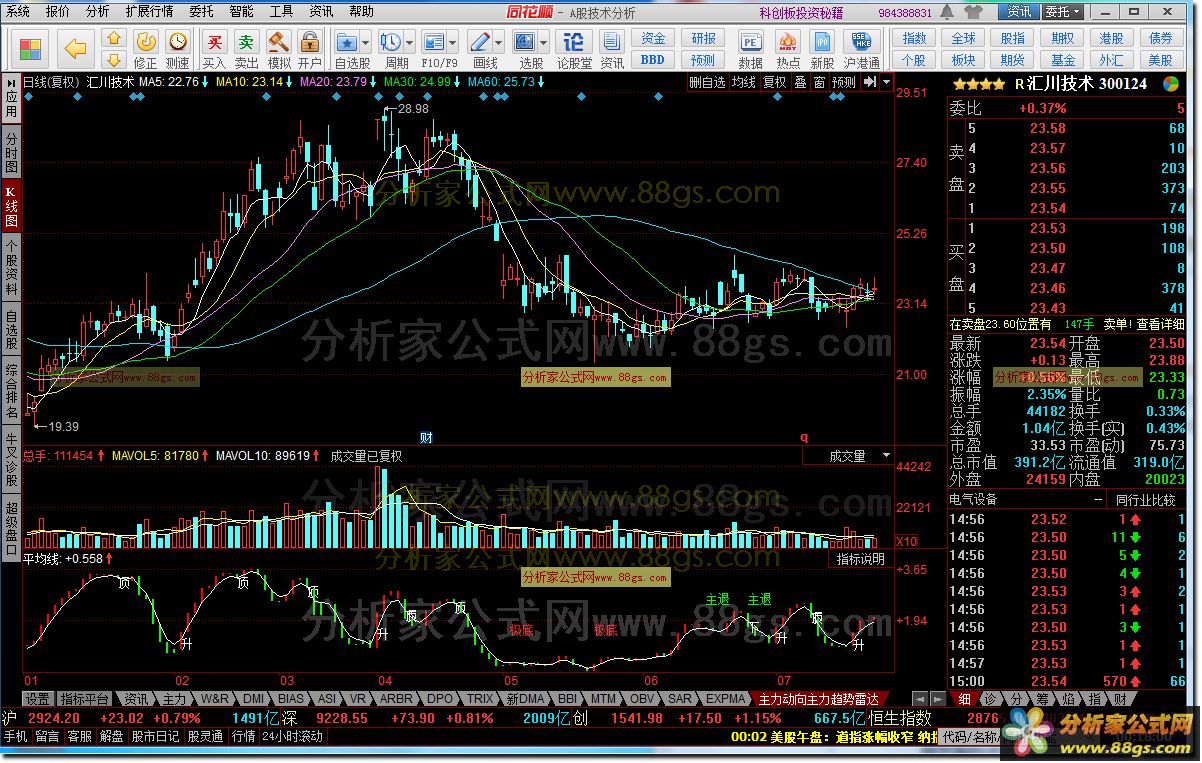Click the down arrow page icon in toolbar

pos(115,59)
